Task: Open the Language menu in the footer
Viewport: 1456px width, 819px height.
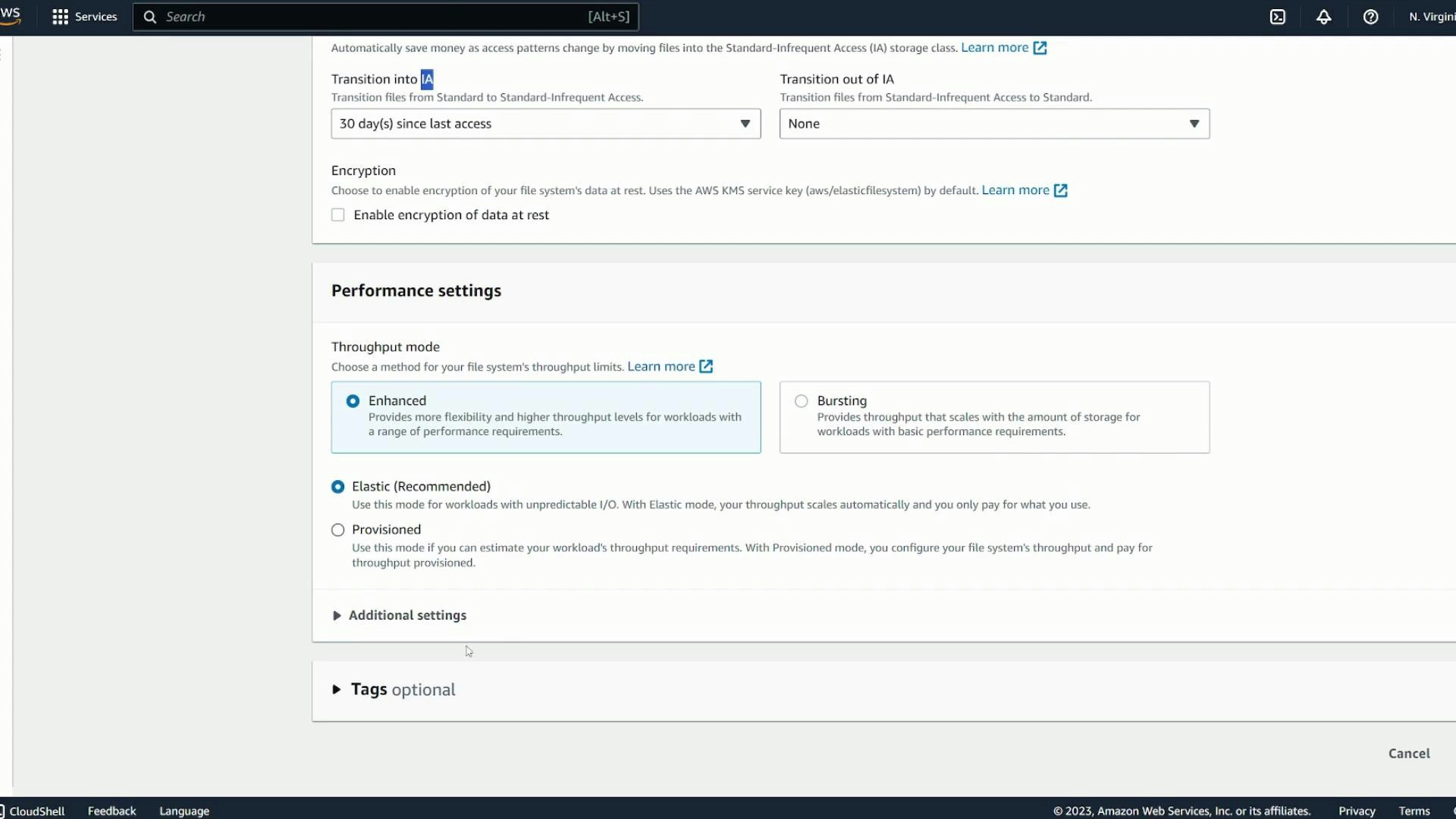Action: [x=184, y=811]
